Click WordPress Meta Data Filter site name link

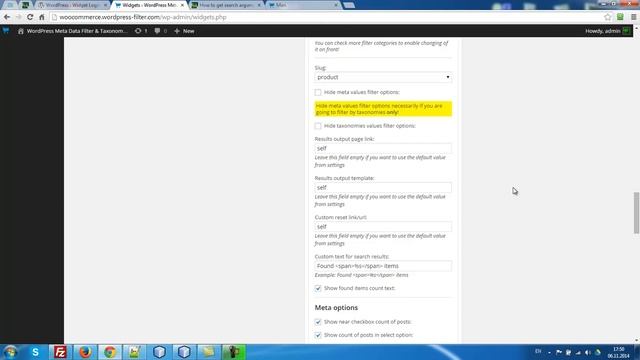coord(77,31)
